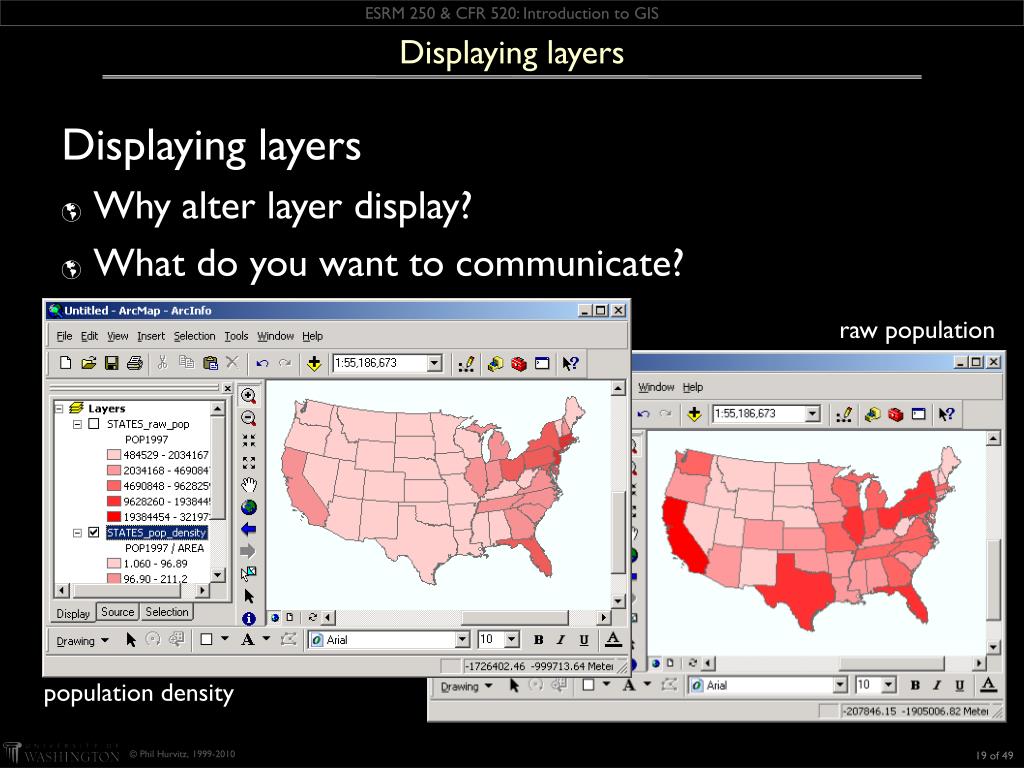Click the 1.060 - 96.89 legend swatch
The height and width of the screenshot is (768, 1024).
click(114, 563)
